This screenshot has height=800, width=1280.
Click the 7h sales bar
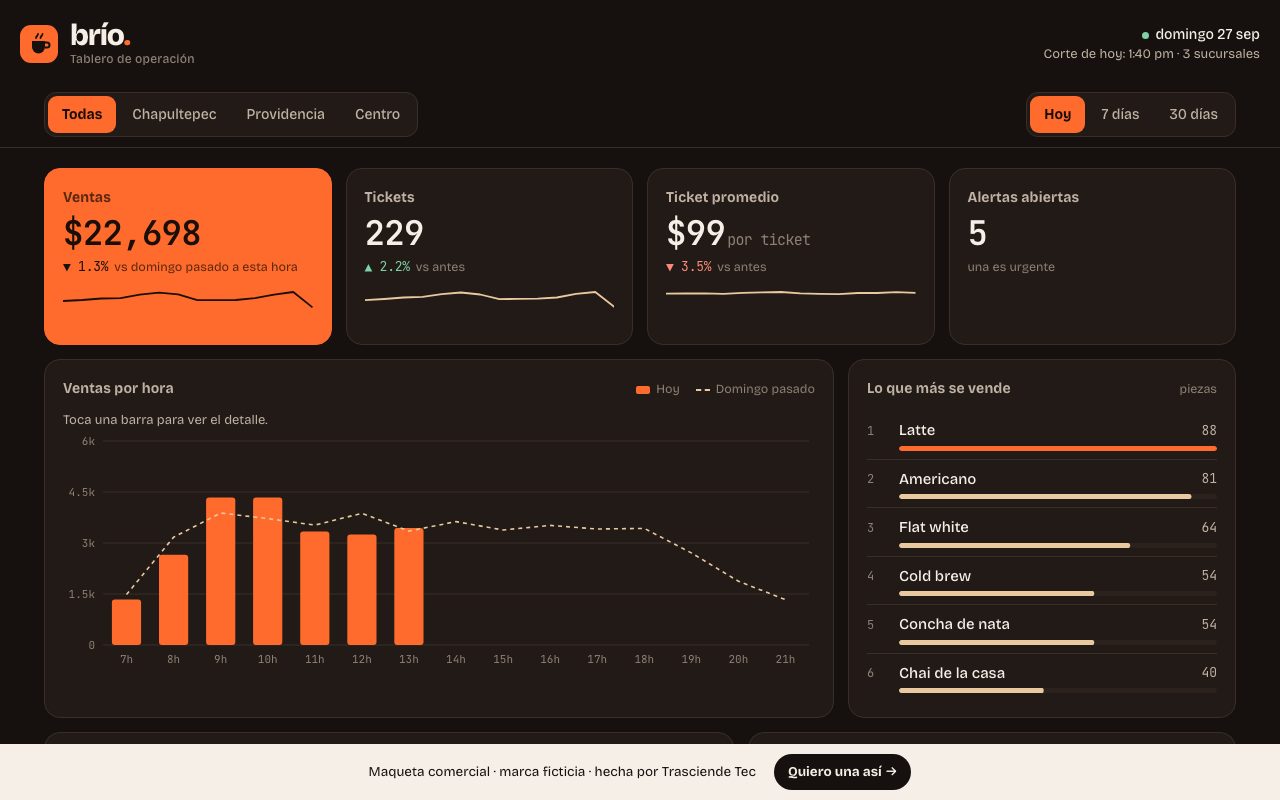tap(126, 622)
